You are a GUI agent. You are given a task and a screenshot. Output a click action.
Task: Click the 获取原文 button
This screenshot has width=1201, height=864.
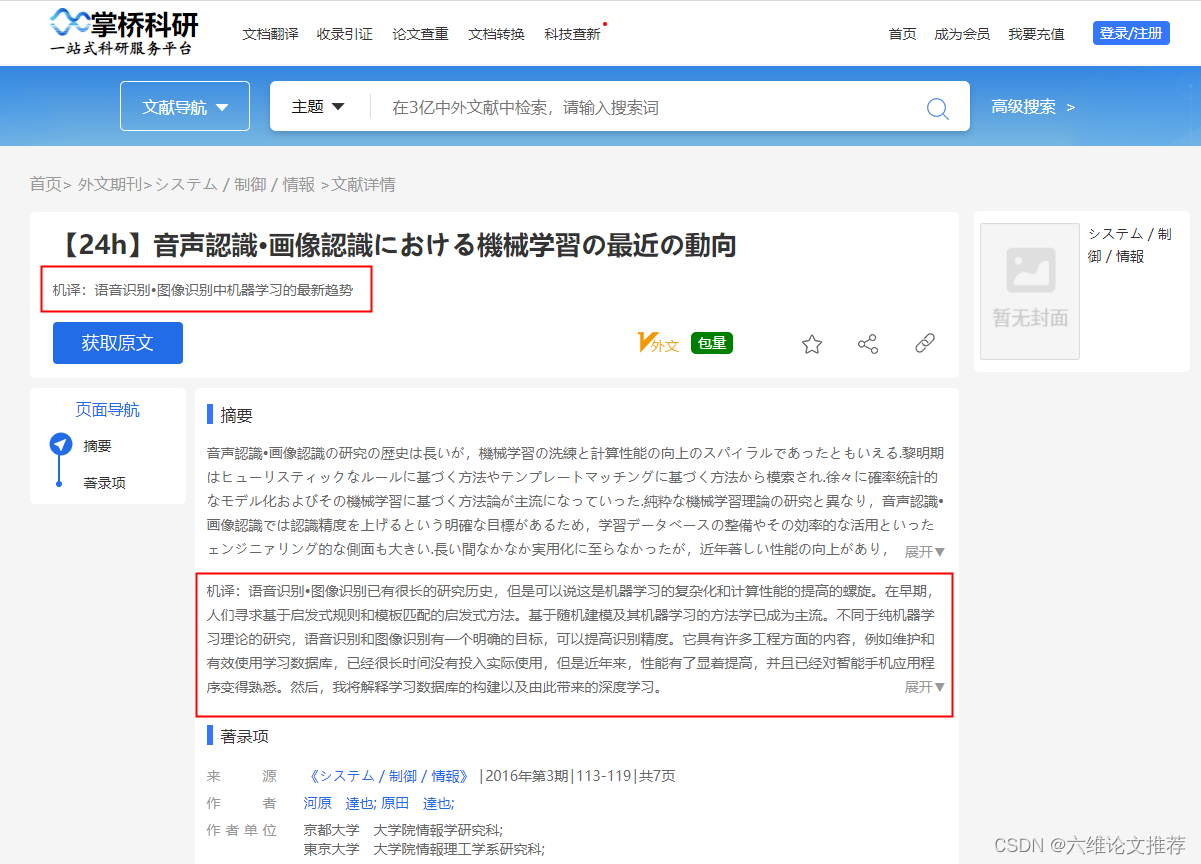tap(118, 343)
